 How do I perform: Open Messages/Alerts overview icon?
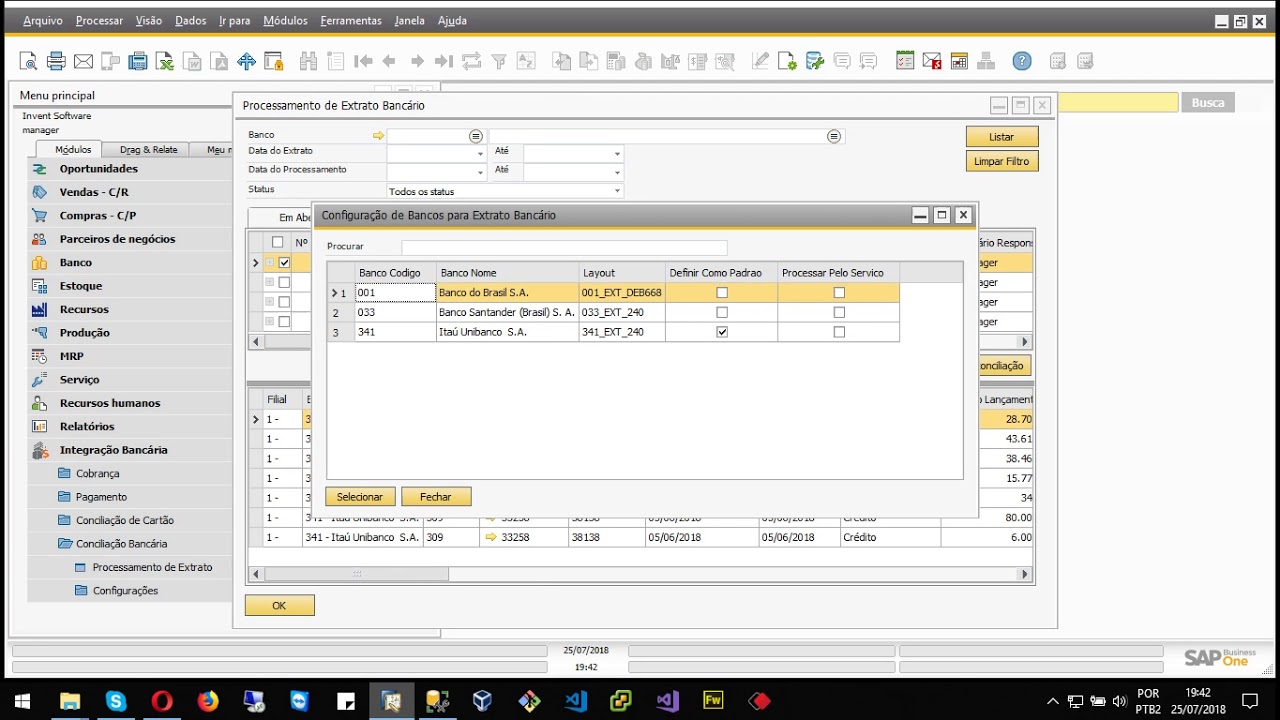pyautogui.click(x=932, y=61)
